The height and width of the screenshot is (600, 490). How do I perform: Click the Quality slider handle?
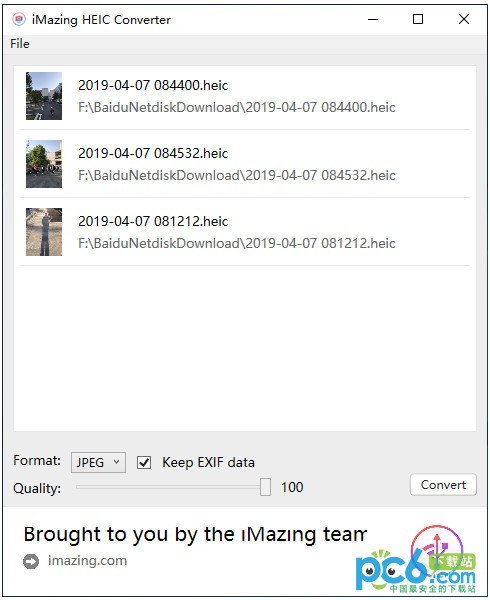click(x=265, y=487)
